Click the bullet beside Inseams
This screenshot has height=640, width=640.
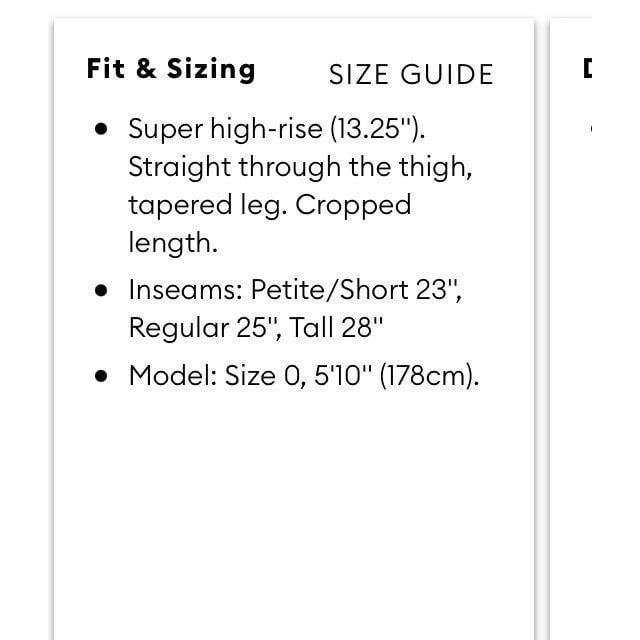(101, 291)
